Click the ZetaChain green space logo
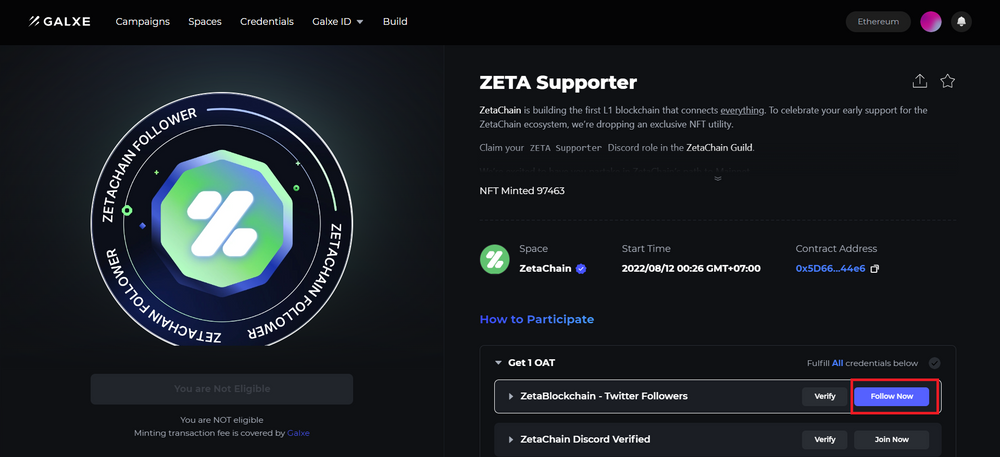The width and height of the screenshot is (1000, 457). (494, 259)
